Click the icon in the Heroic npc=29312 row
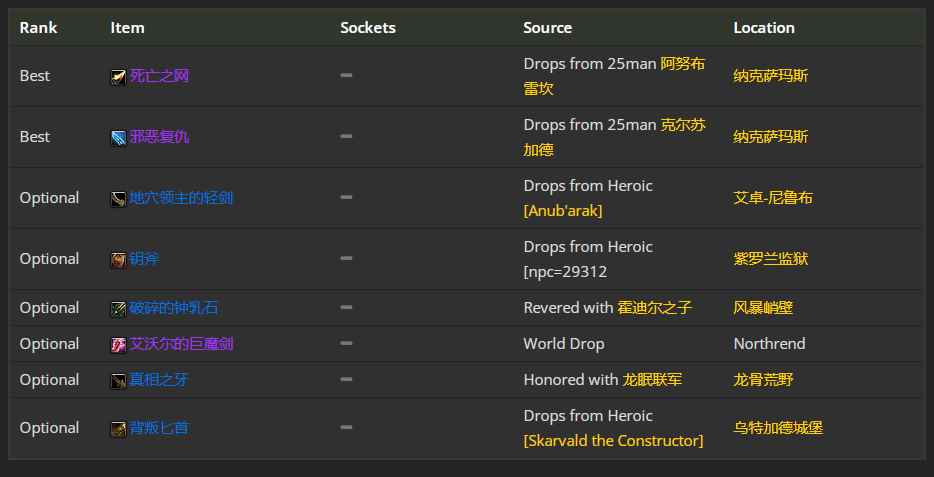This screenshot has height=477, width=934. pos(118,259)
